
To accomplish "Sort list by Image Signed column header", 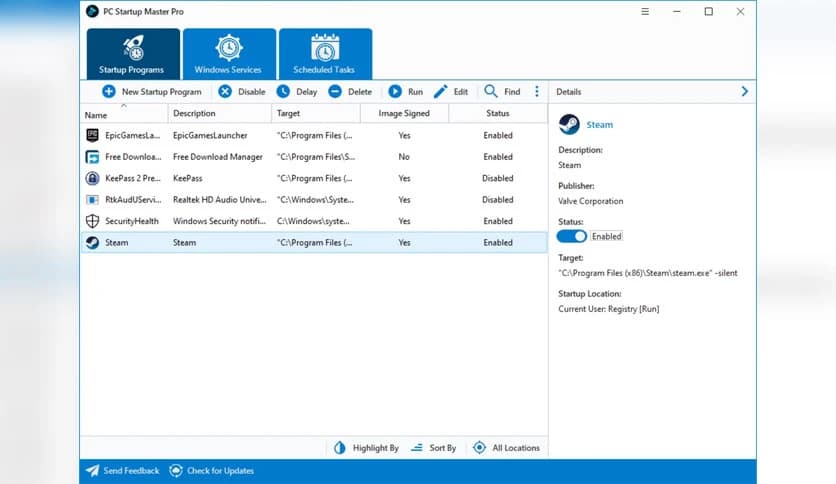I will pyautogui.click(x=404, y=114).
